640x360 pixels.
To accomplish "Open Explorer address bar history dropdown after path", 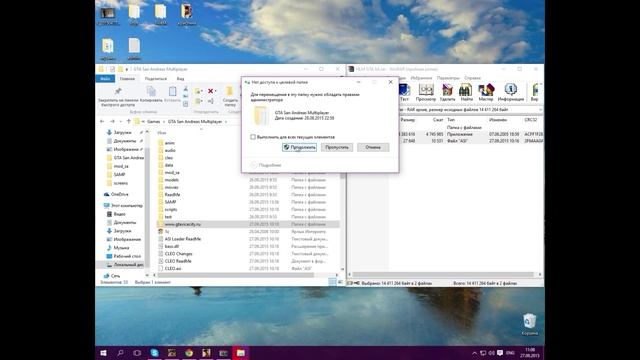I will pyautogui.click(x=227, y=122).
